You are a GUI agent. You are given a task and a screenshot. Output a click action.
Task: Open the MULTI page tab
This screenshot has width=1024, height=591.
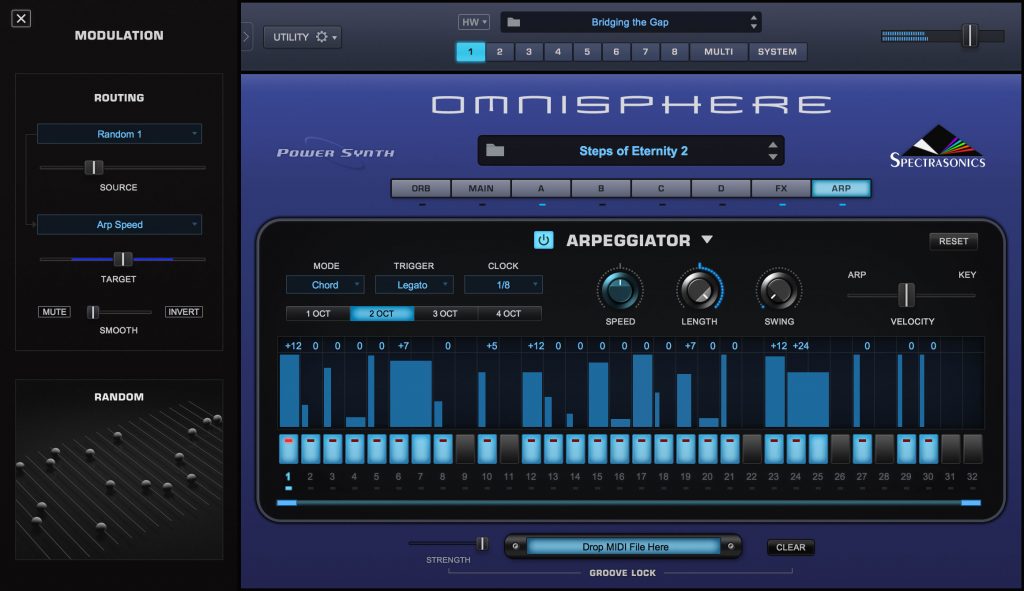(x=718, y=52)
